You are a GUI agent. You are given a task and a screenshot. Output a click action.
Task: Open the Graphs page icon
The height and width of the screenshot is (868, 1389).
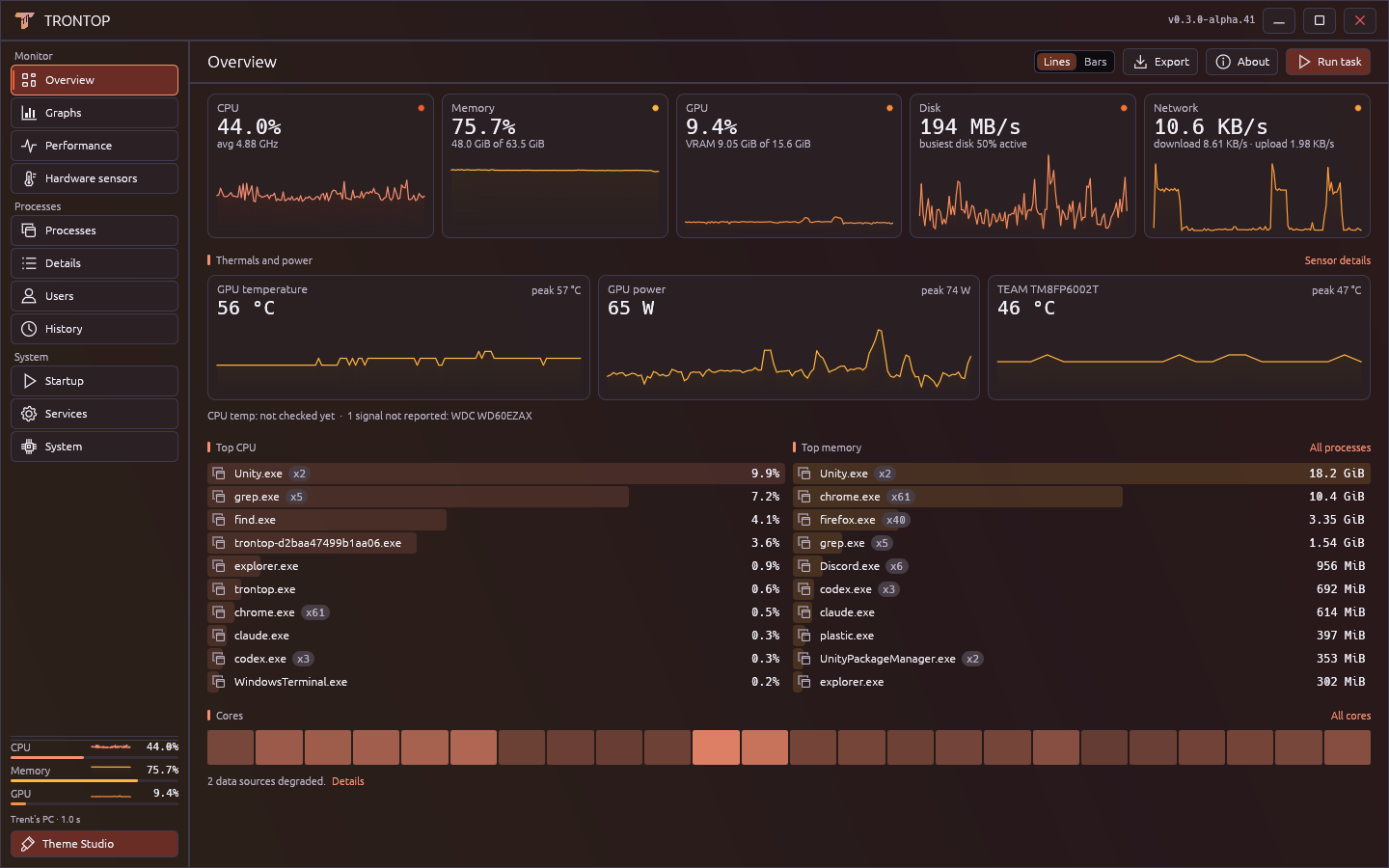pyautogui.click(x=29, y=113)
